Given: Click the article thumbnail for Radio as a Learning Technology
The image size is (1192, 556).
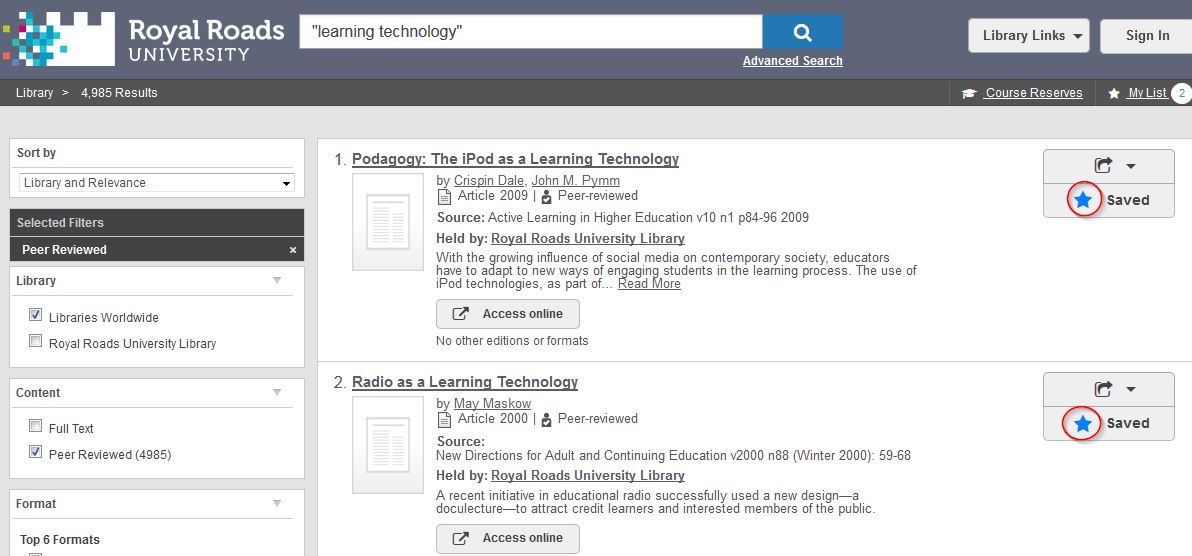Looking at the screenshot, I should [388, 445].
